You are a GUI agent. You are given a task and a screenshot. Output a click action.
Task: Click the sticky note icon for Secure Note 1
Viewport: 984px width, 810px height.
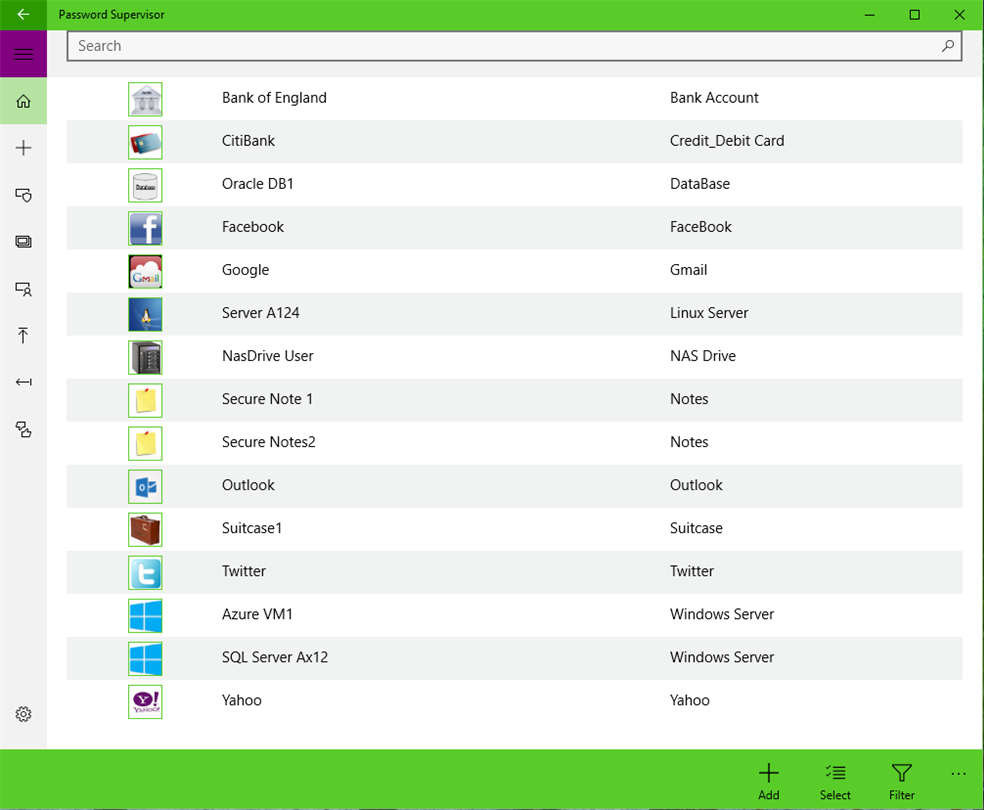[145, 400]
